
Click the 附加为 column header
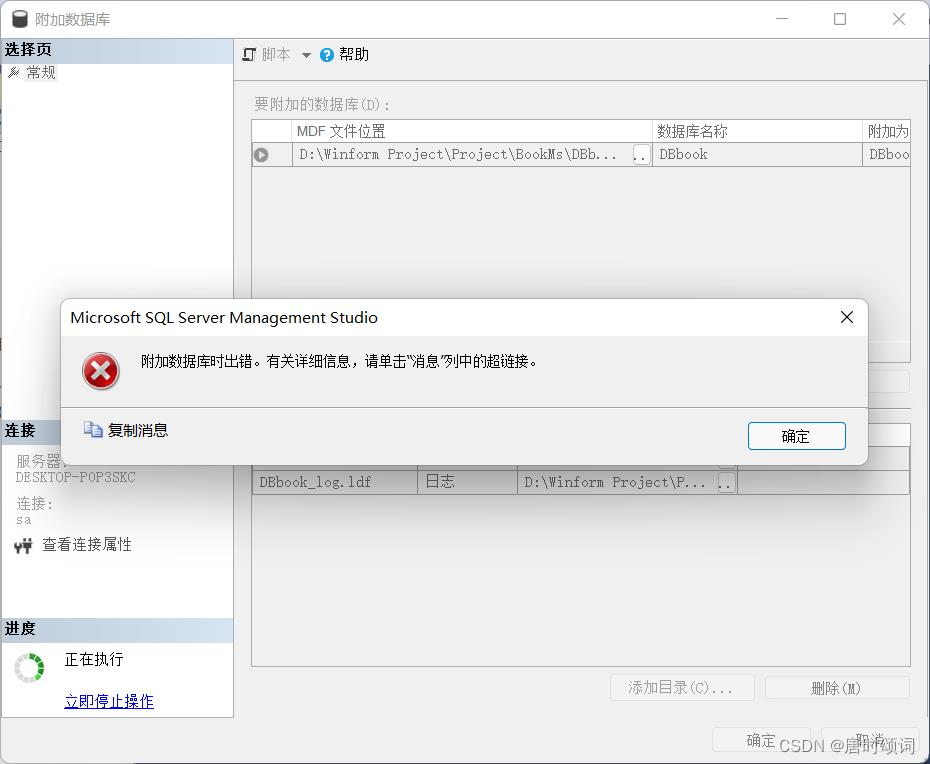(887, 131)
